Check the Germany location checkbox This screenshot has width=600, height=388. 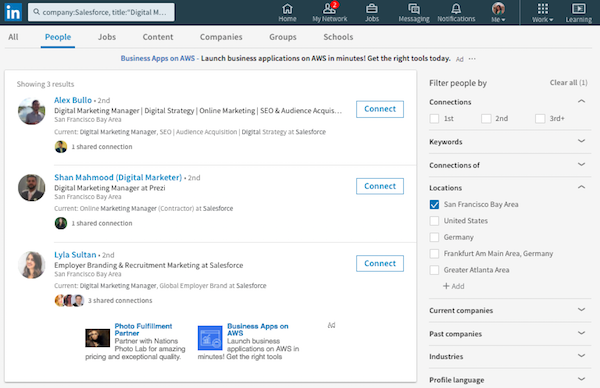point(434,237)
